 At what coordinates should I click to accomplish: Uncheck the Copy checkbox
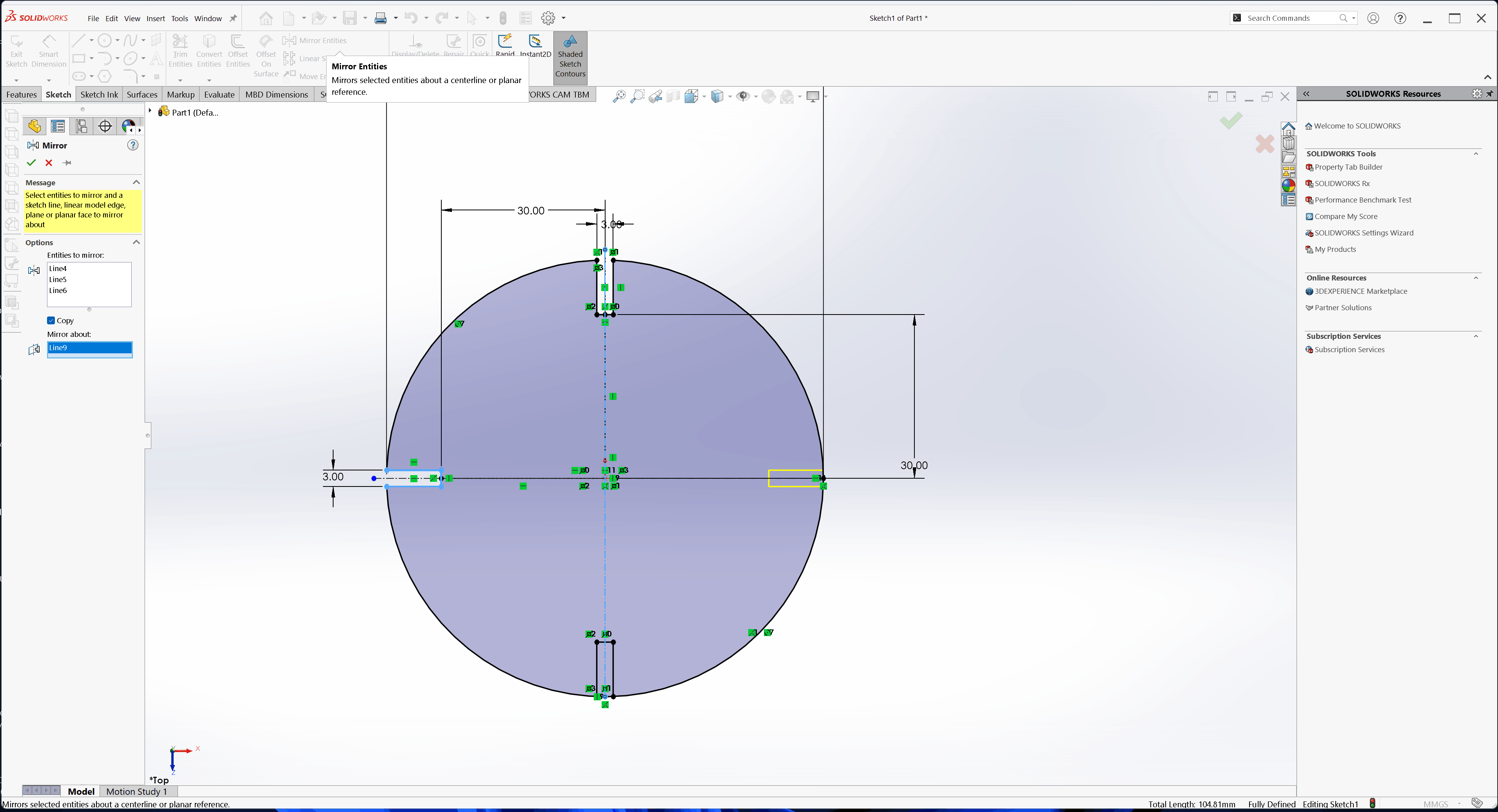pyautogui.click(x=51, y=320)
